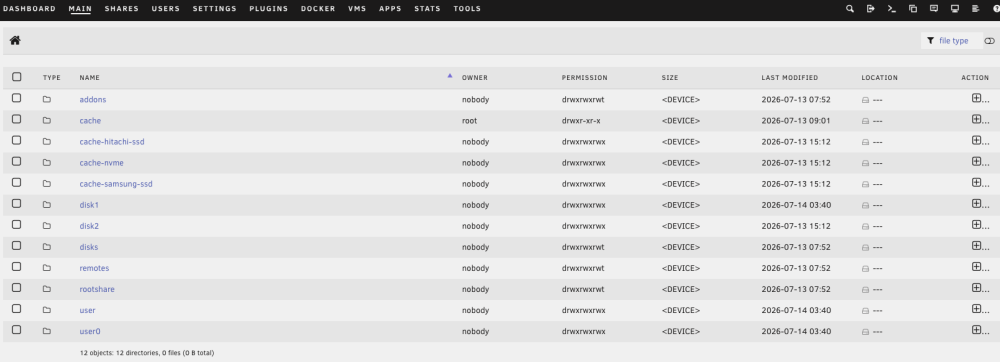Go to the home folder icon

coord(15,40)
